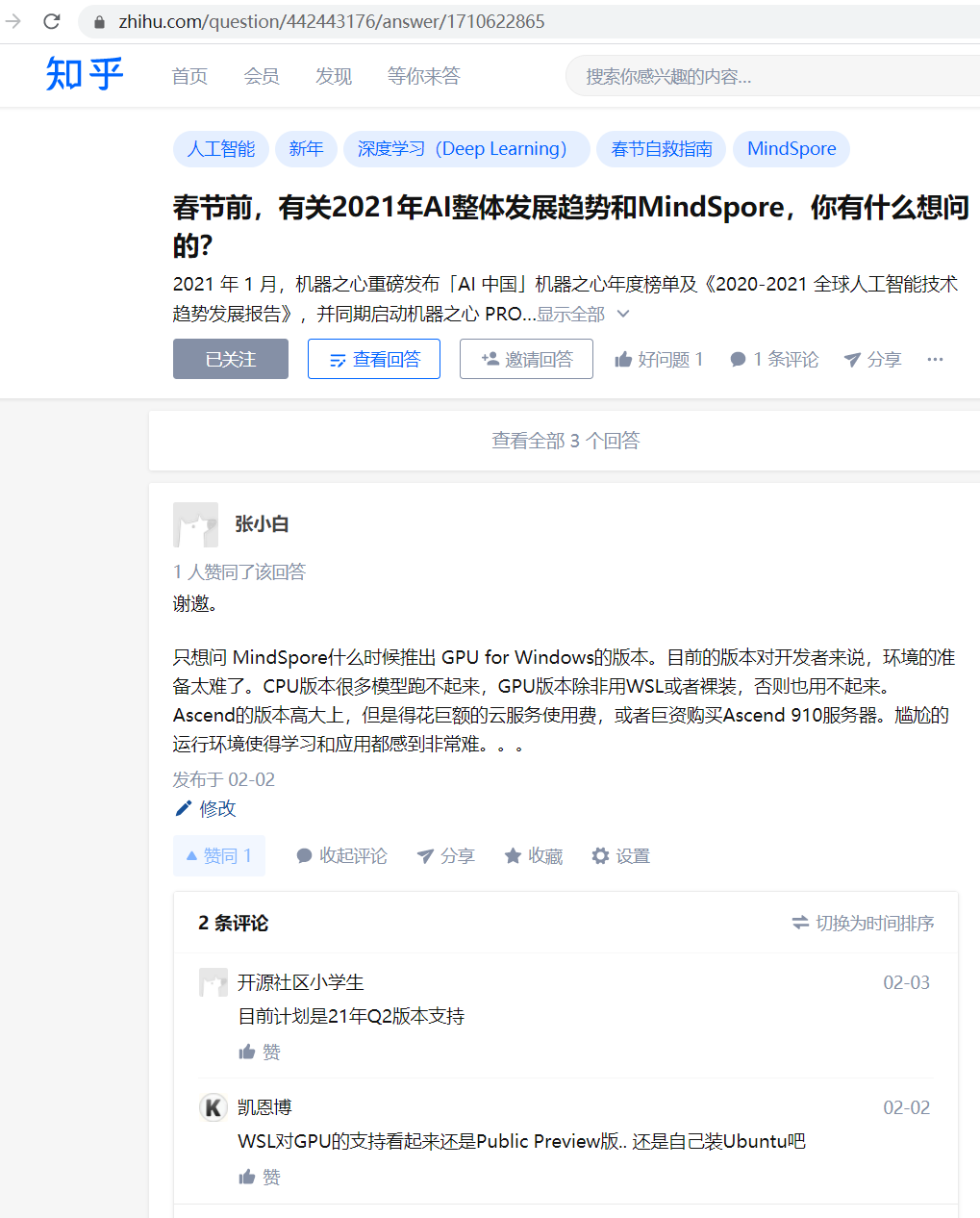Open commenter 开源社区小学生's profile
980x1218 pixels.
coord(301,982)
